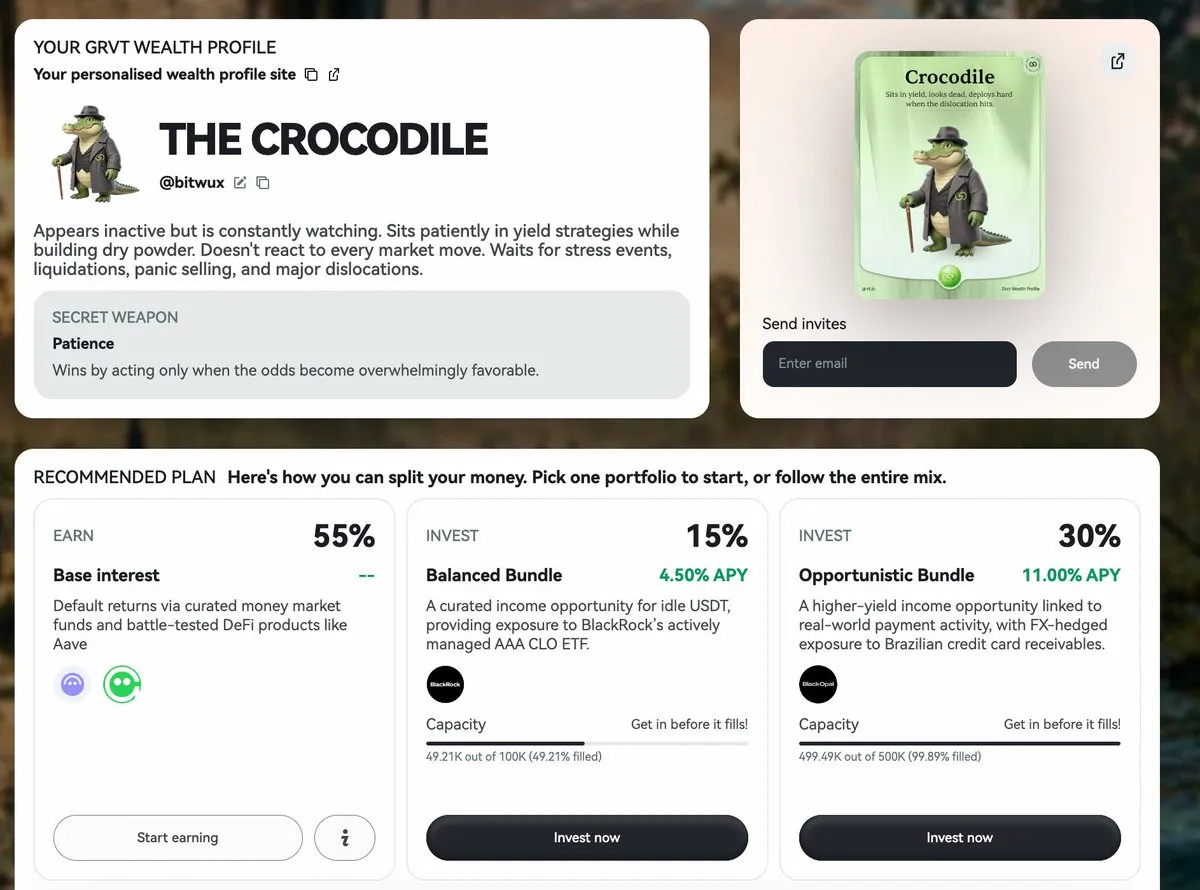Invest now in the Balanced Bundle

click(x=587, y=838)
